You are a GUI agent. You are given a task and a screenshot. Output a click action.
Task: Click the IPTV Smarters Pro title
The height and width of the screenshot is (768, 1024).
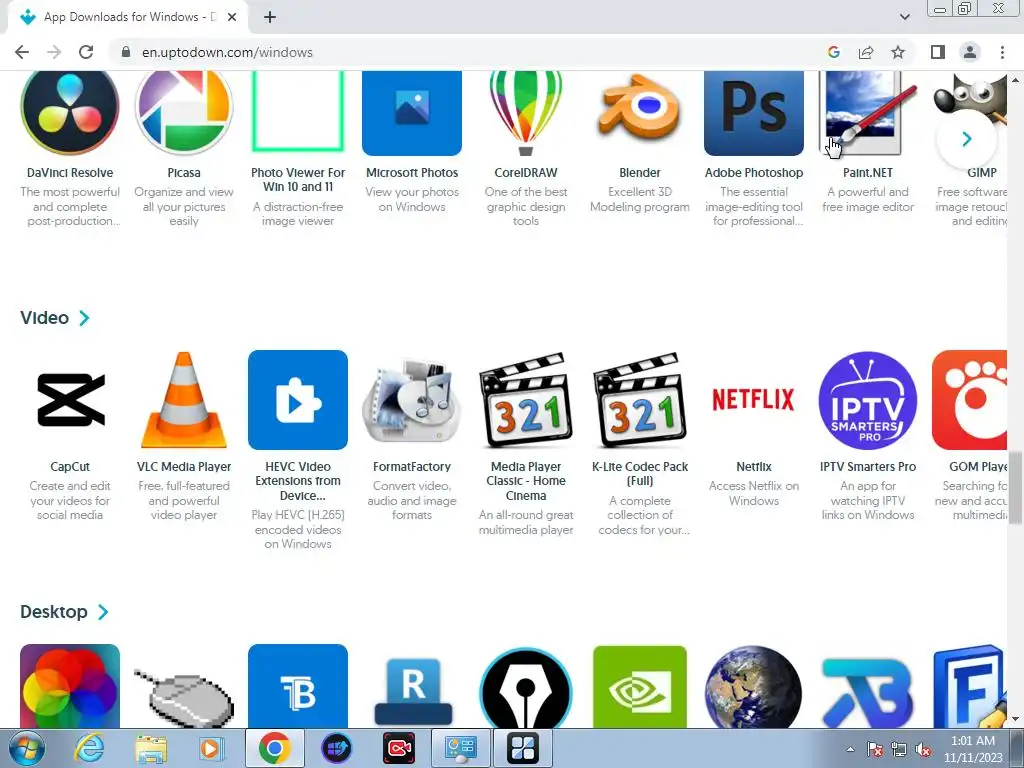click(868, 466)
